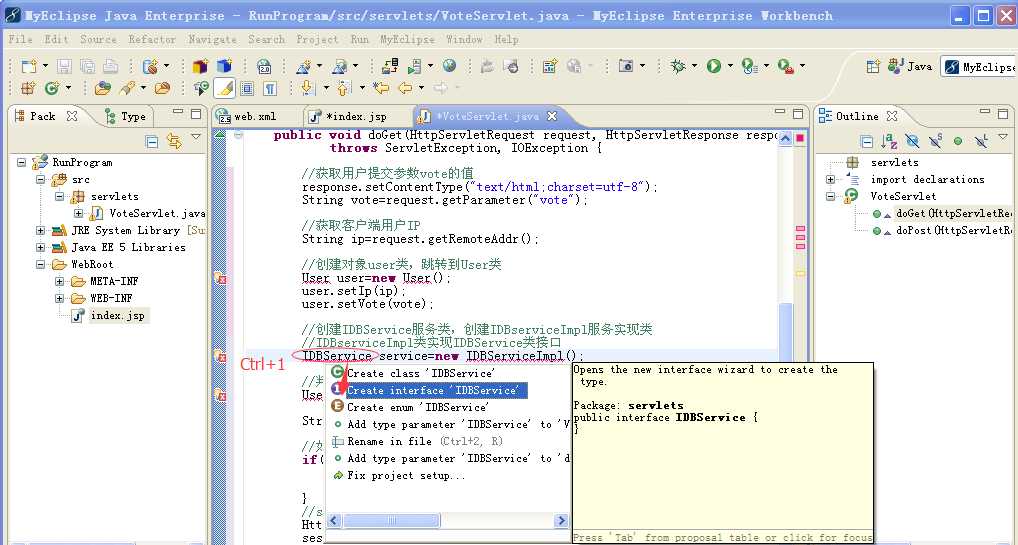Click the quick fix horizontal scrollbar thumb
Image resolution: width=1018 pixels, height=545 pixels.
click(x=392, y=520)
